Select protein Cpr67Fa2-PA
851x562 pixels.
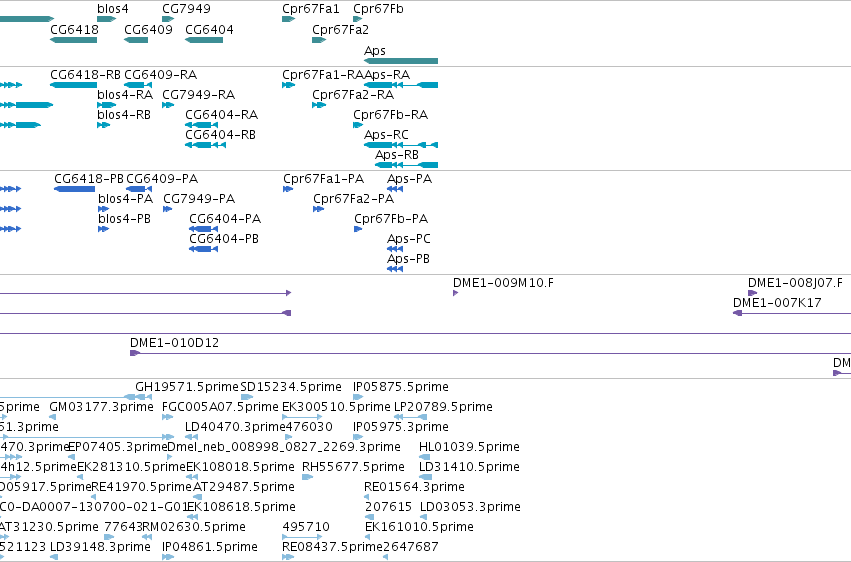(x=353, y=199)
